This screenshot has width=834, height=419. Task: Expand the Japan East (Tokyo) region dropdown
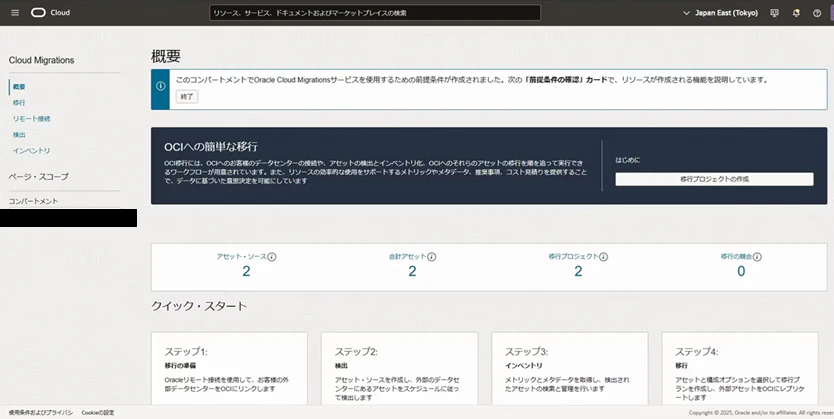tap(721, 13)
